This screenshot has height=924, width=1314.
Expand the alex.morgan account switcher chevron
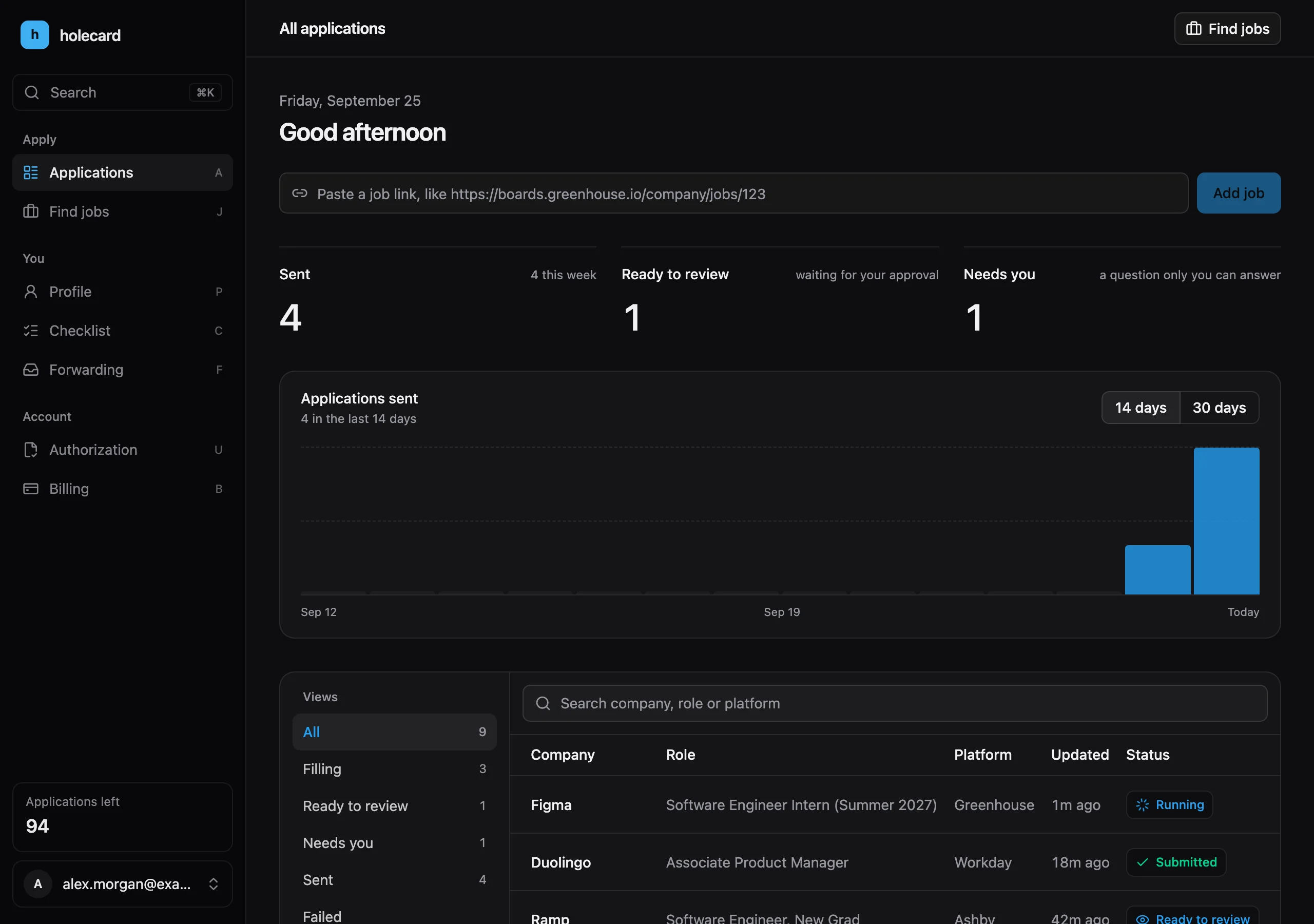[x=214, y=884]
